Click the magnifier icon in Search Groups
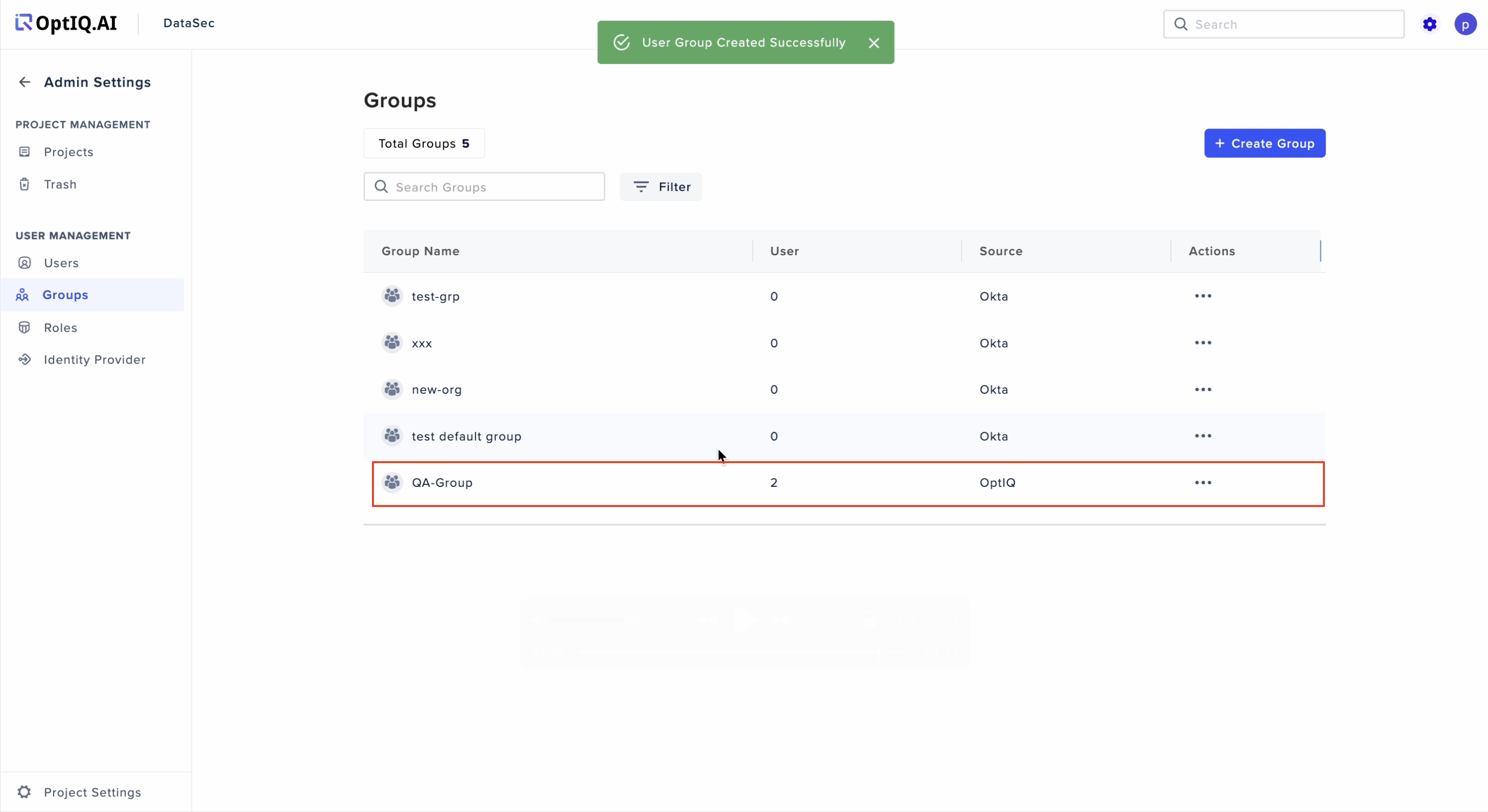1488x812 pixels. (381, 187)
